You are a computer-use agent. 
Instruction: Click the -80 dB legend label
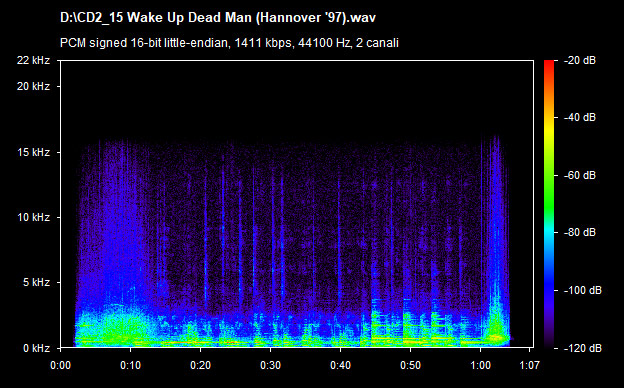coord(579,232)
